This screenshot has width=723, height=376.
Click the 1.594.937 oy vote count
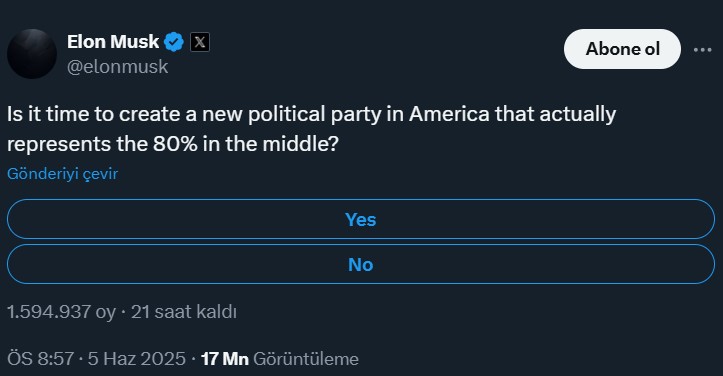(61, 312)
